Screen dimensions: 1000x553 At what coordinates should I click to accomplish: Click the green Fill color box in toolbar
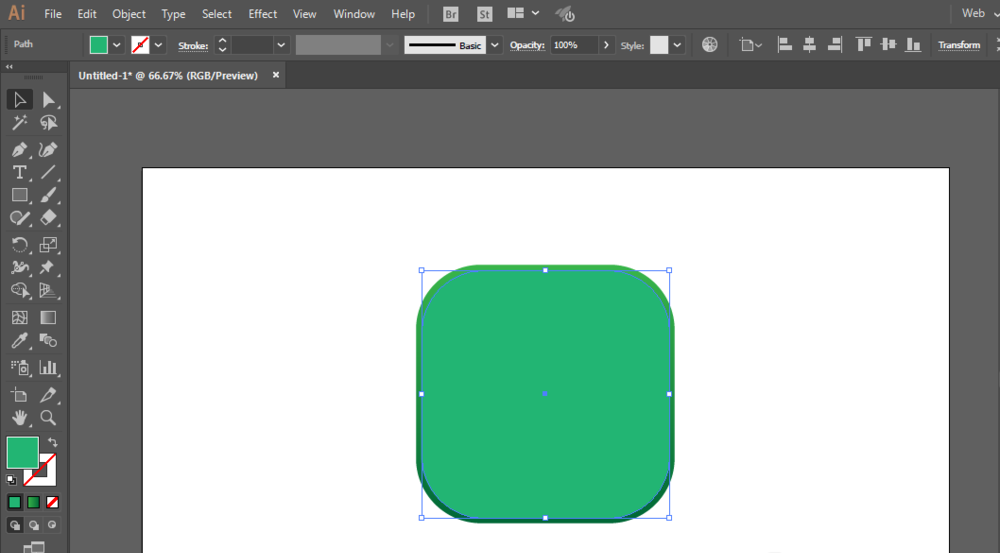22,453
